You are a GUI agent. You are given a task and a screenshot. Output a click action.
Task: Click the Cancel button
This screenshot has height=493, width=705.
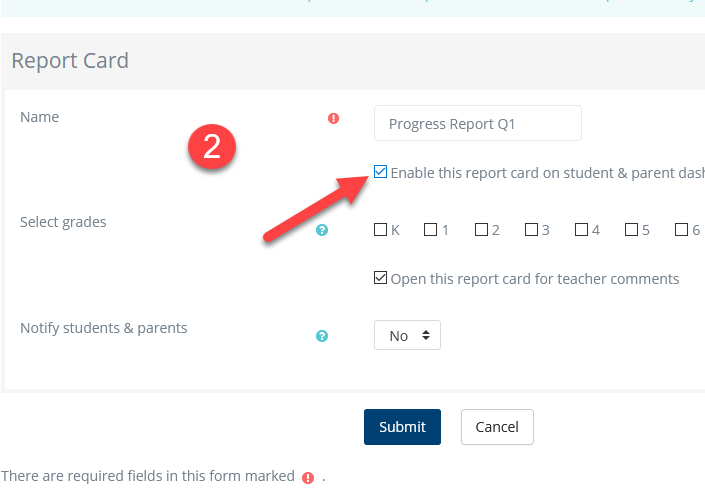tap(497, 427)
